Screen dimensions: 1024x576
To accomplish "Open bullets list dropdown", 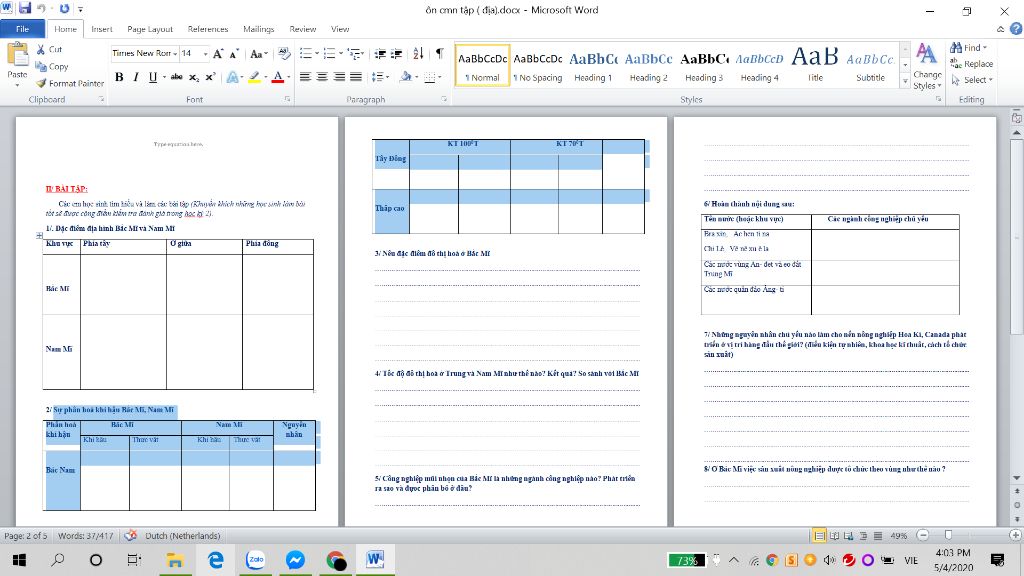I will (317, 54).
